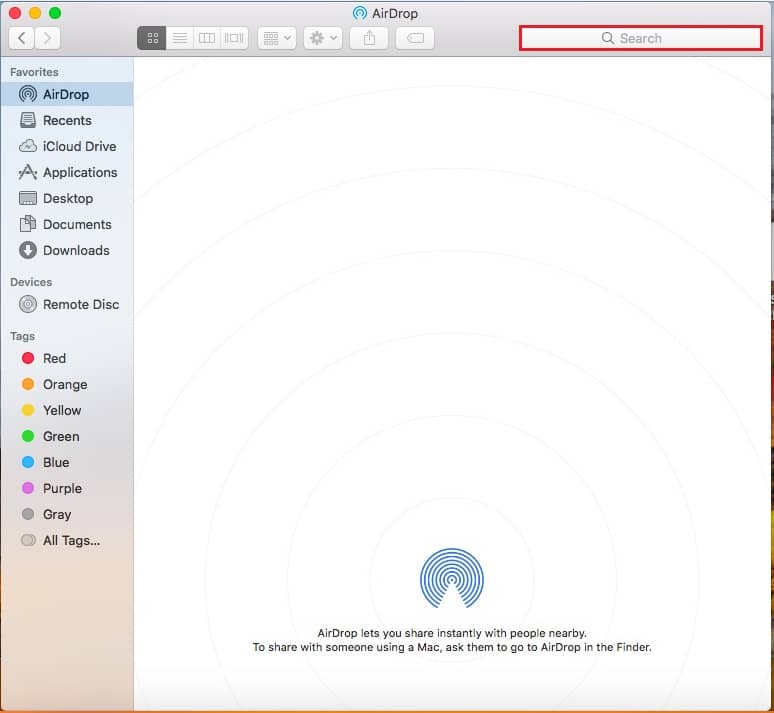Click the search magnifying glass icon
This screenshot has height=713, width=774.
click(608, 38)
